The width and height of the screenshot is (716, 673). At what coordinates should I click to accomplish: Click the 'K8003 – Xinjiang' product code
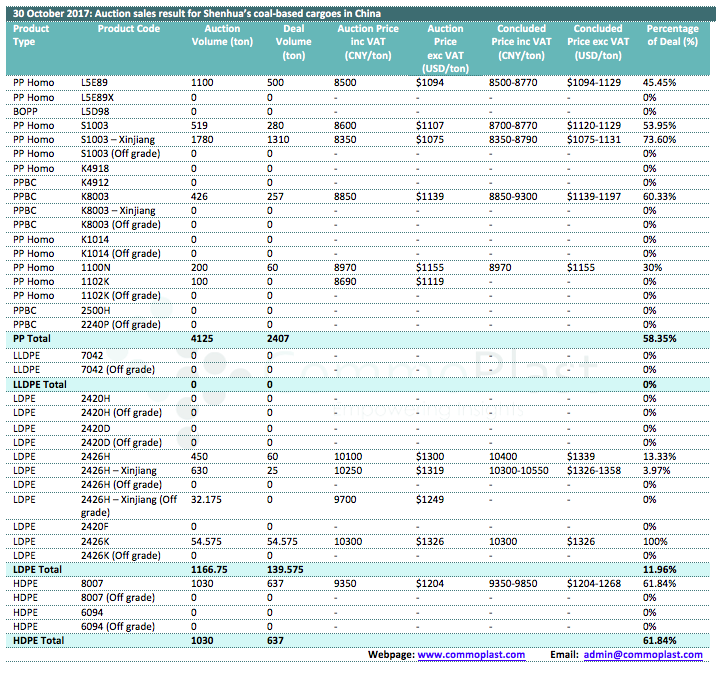pos(118,211)
